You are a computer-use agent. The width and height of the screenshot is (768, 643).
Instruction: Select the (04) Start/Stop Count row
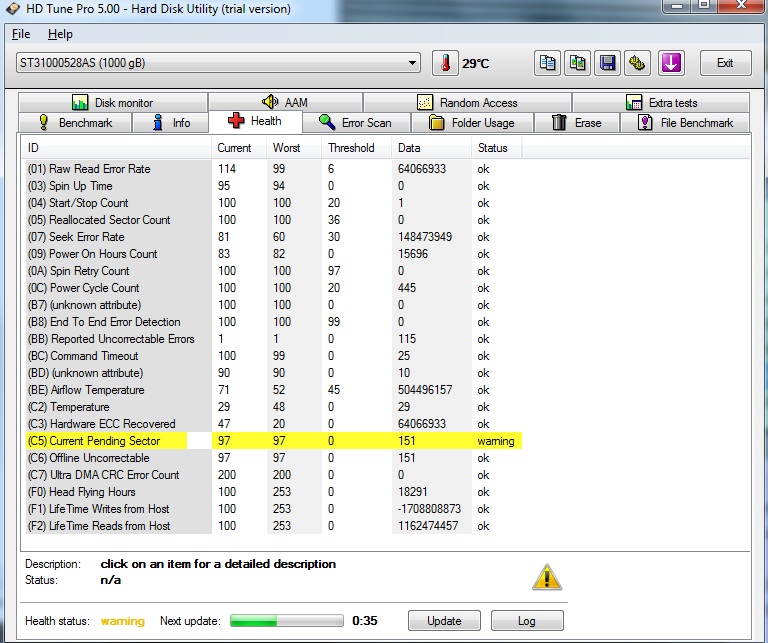[x=272, y=203]
